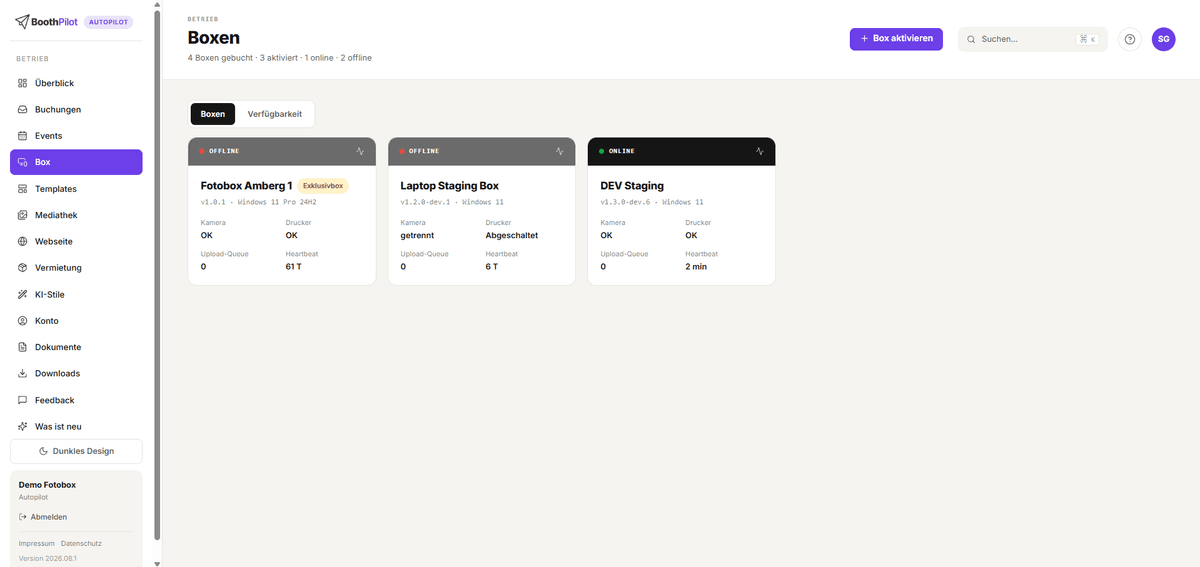Click the Exklusivbox badge
This screenshot has height=567, width=1200.
tap(323, 186)
